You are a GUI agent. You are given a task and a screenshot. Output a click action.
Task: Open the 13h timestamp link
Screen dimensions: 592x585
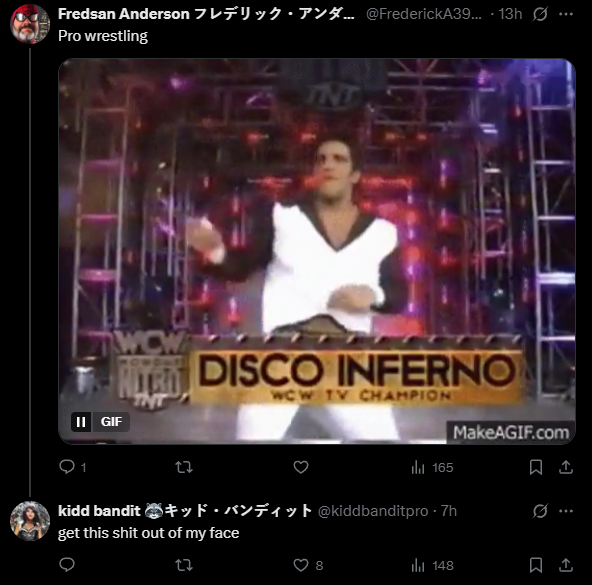(x=510, y=14)
